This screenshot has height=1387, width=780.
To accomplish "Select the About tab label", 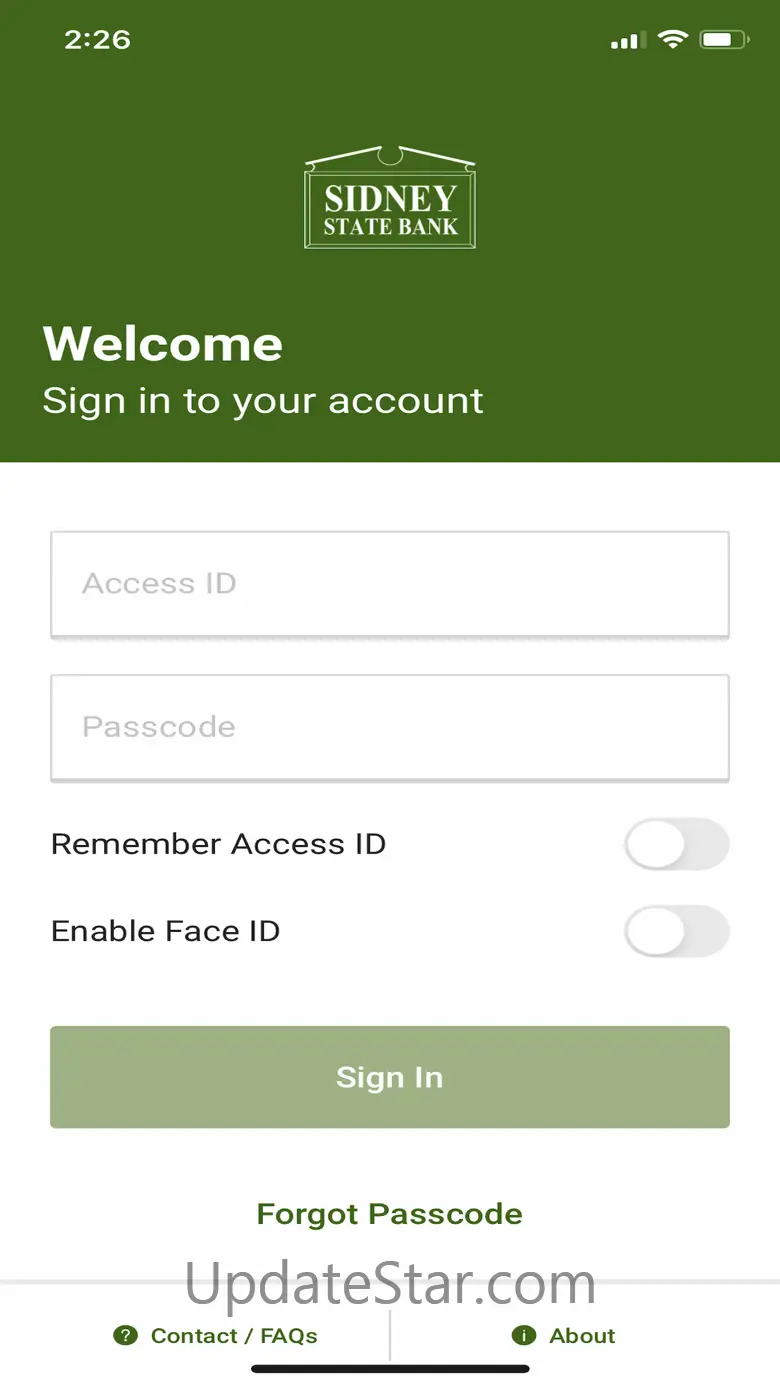I will (x=582, y=1336).
